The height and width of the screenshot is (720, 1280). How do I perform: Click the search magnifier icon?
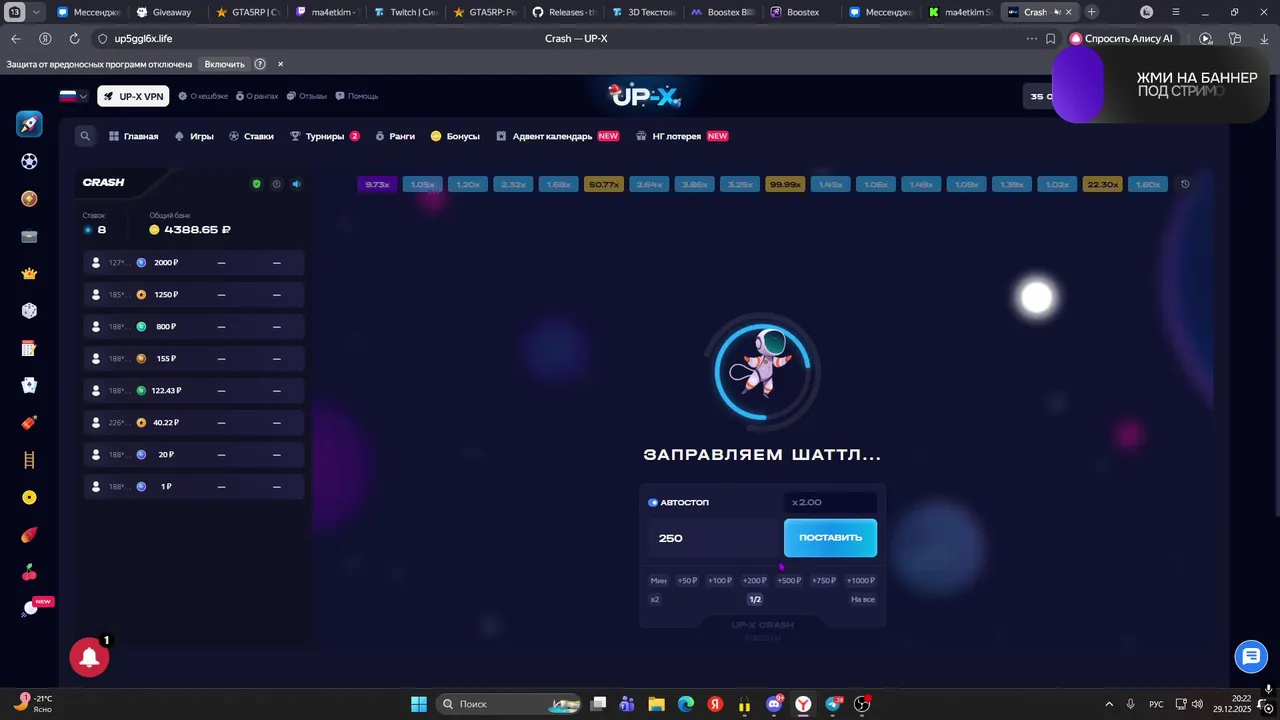click(x=85, y=136)
